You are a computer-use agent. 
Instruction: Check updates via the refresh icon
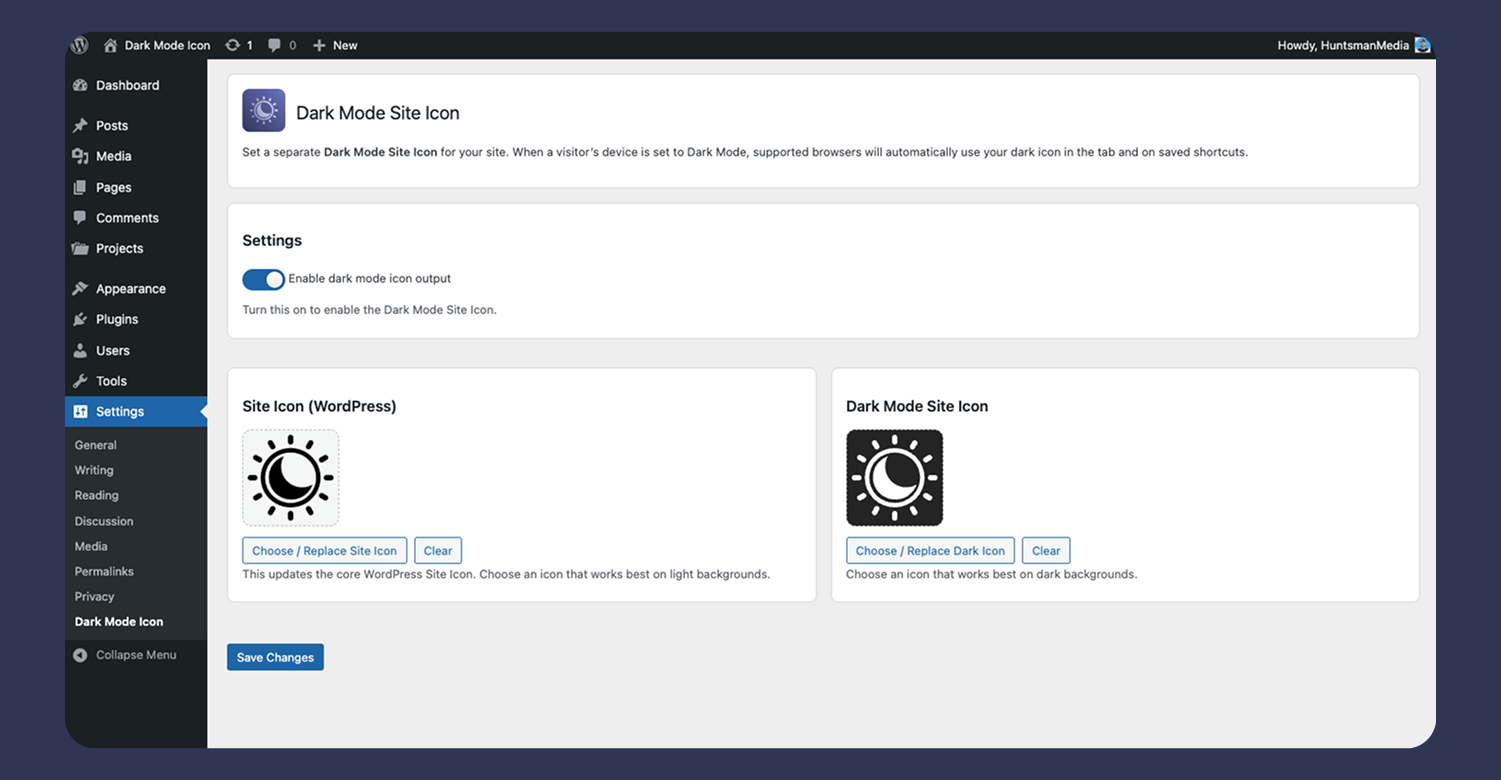pyautogui.click(x=231, y=44)
